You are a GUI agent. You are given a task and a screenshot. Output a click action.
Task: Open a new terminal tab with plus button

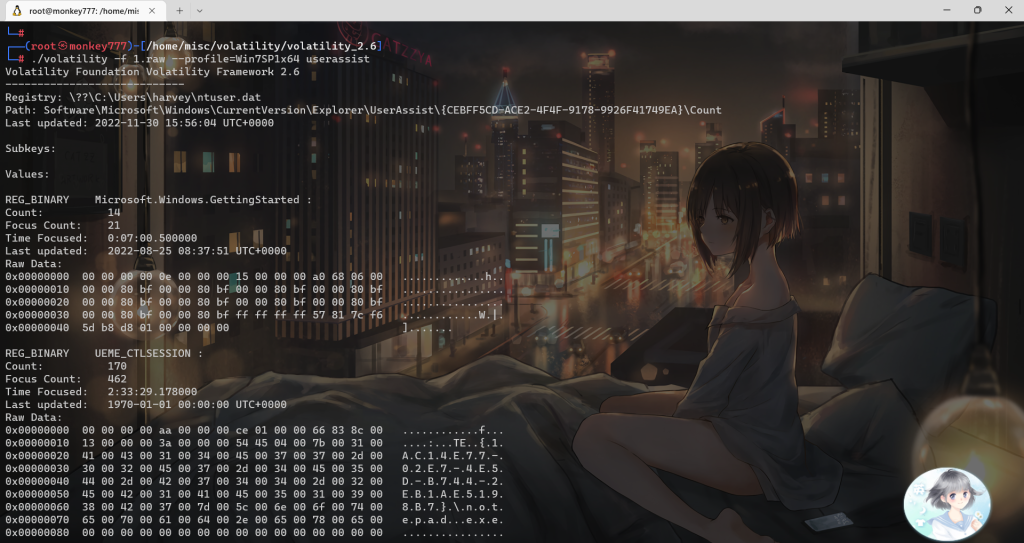180,10
